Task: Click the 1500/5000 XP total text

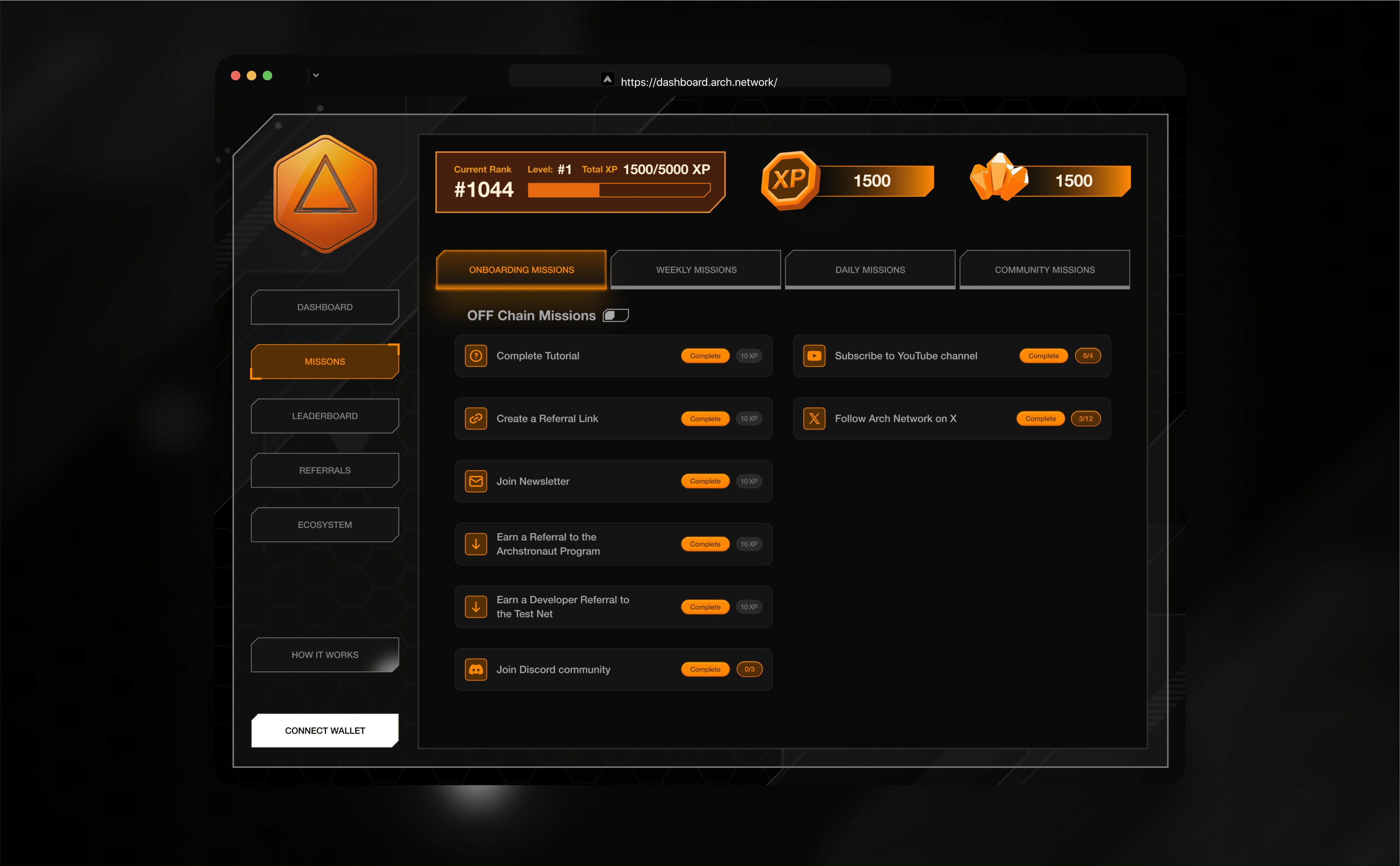Action: (x=666, y=169)
